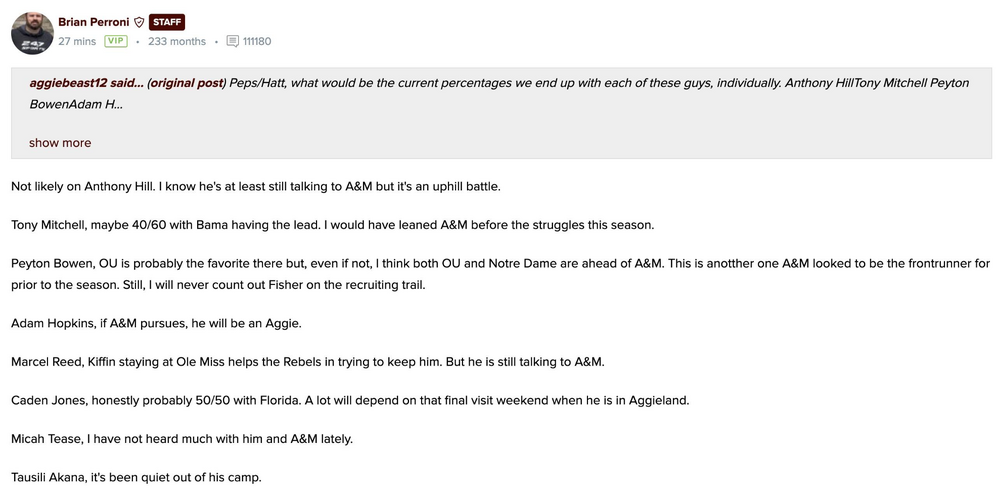This screenshot has width=1000, height=496.
Task: Click the verified shield icon
Action: tap(139, 22)
